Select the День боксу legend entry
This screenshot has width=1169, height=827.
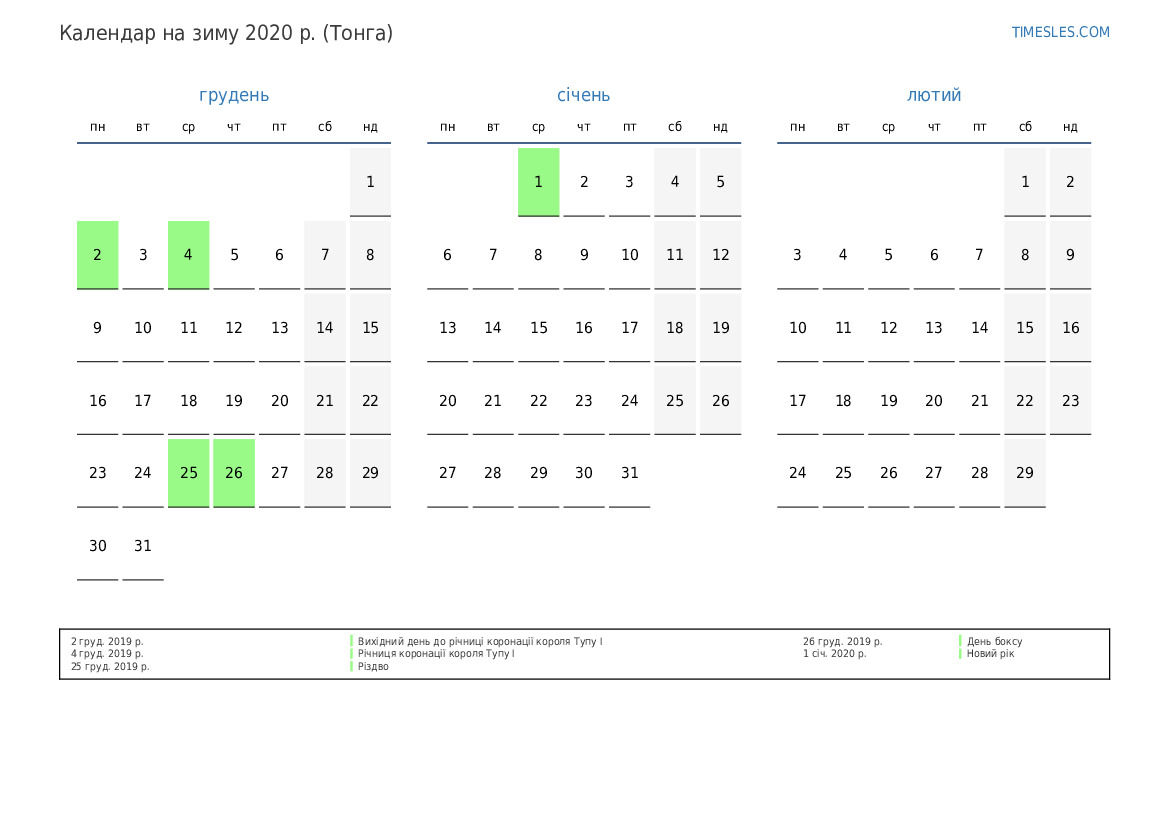point(994,642)
